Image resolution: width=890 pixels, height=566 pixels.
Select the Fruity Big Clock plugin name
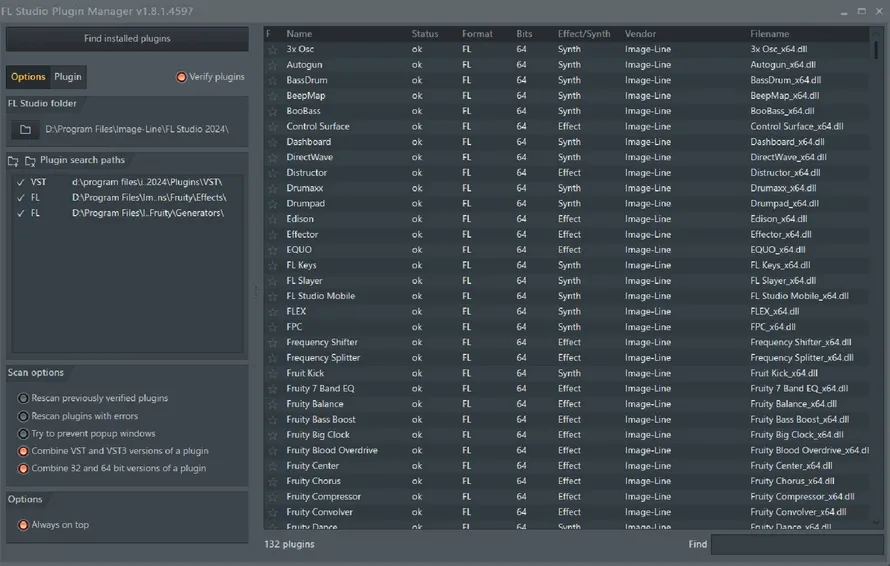point(318,435)
